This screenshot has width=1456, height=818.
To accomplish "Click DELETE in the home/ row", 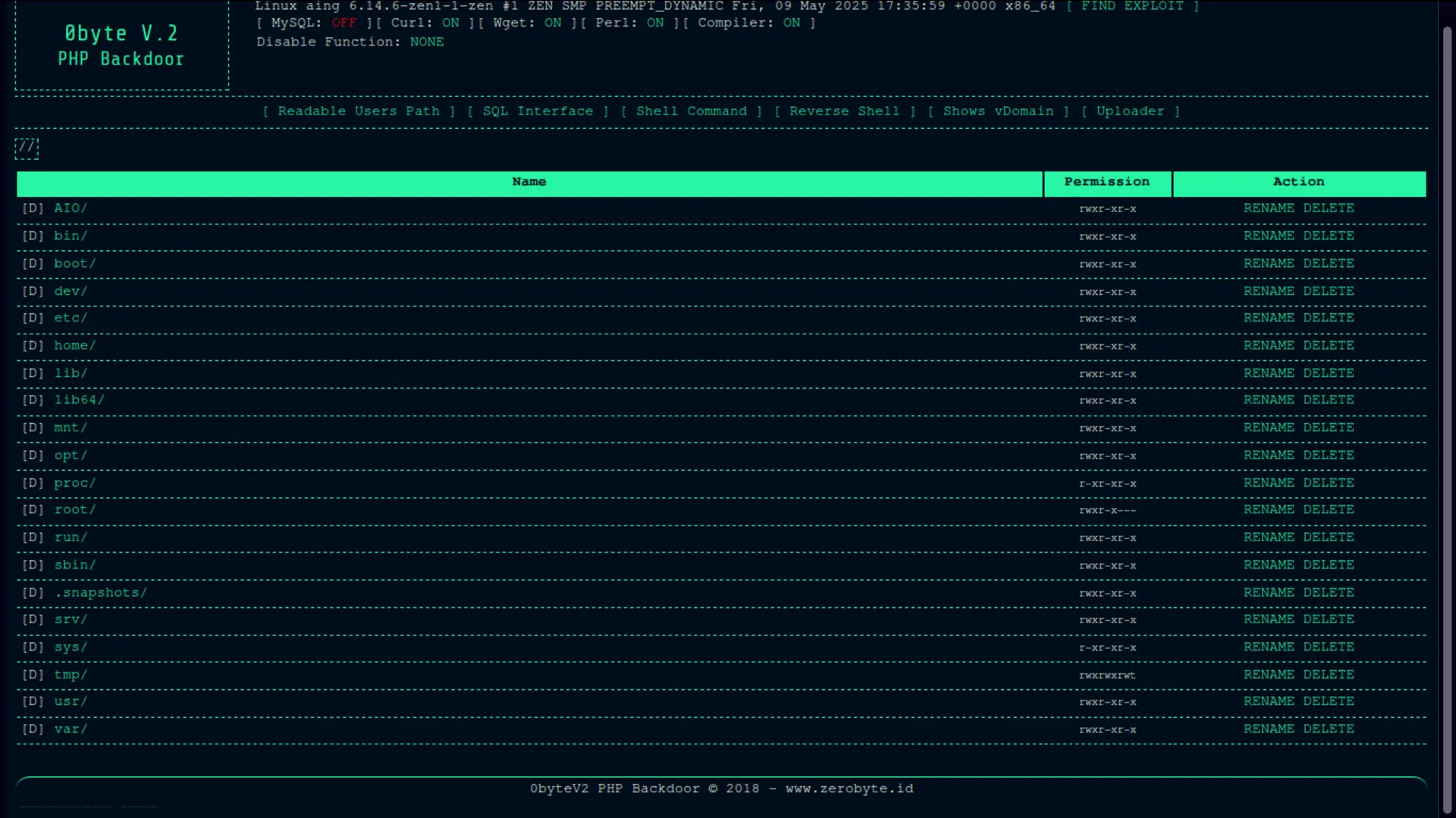I will 1329,346.
